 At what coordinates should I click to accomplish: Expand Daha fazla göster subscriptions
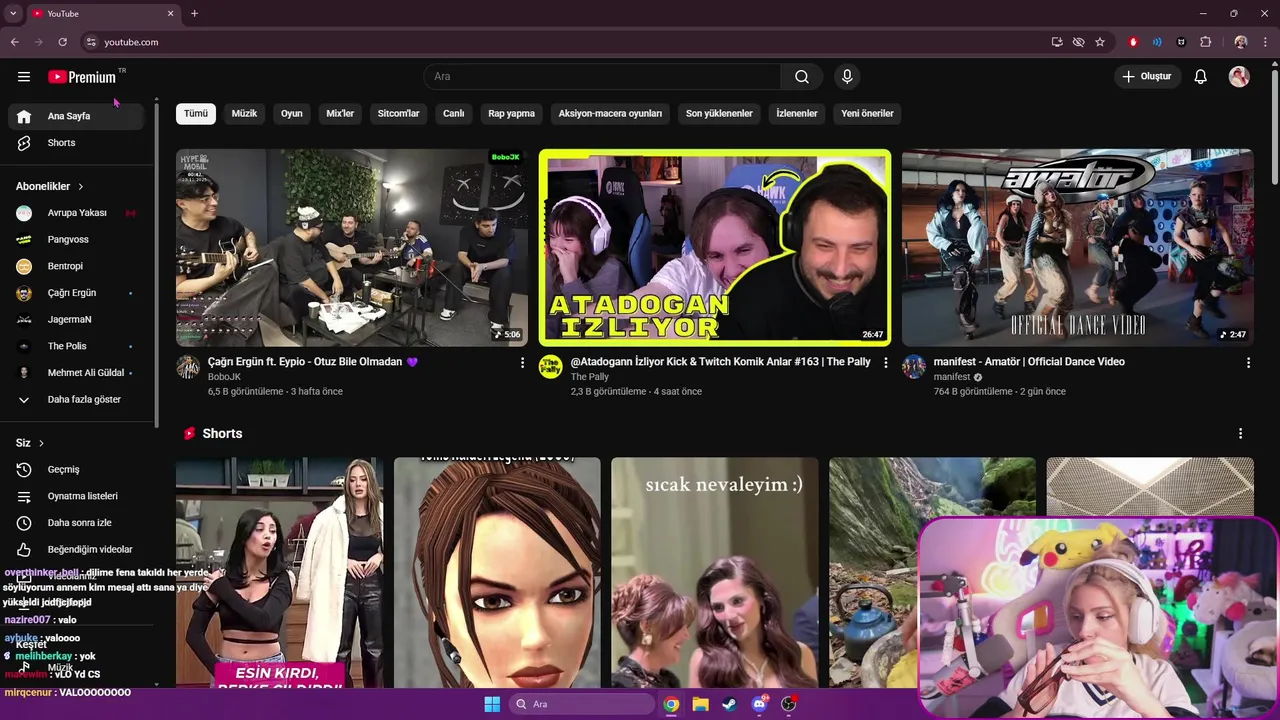click(x=76, y=400)
